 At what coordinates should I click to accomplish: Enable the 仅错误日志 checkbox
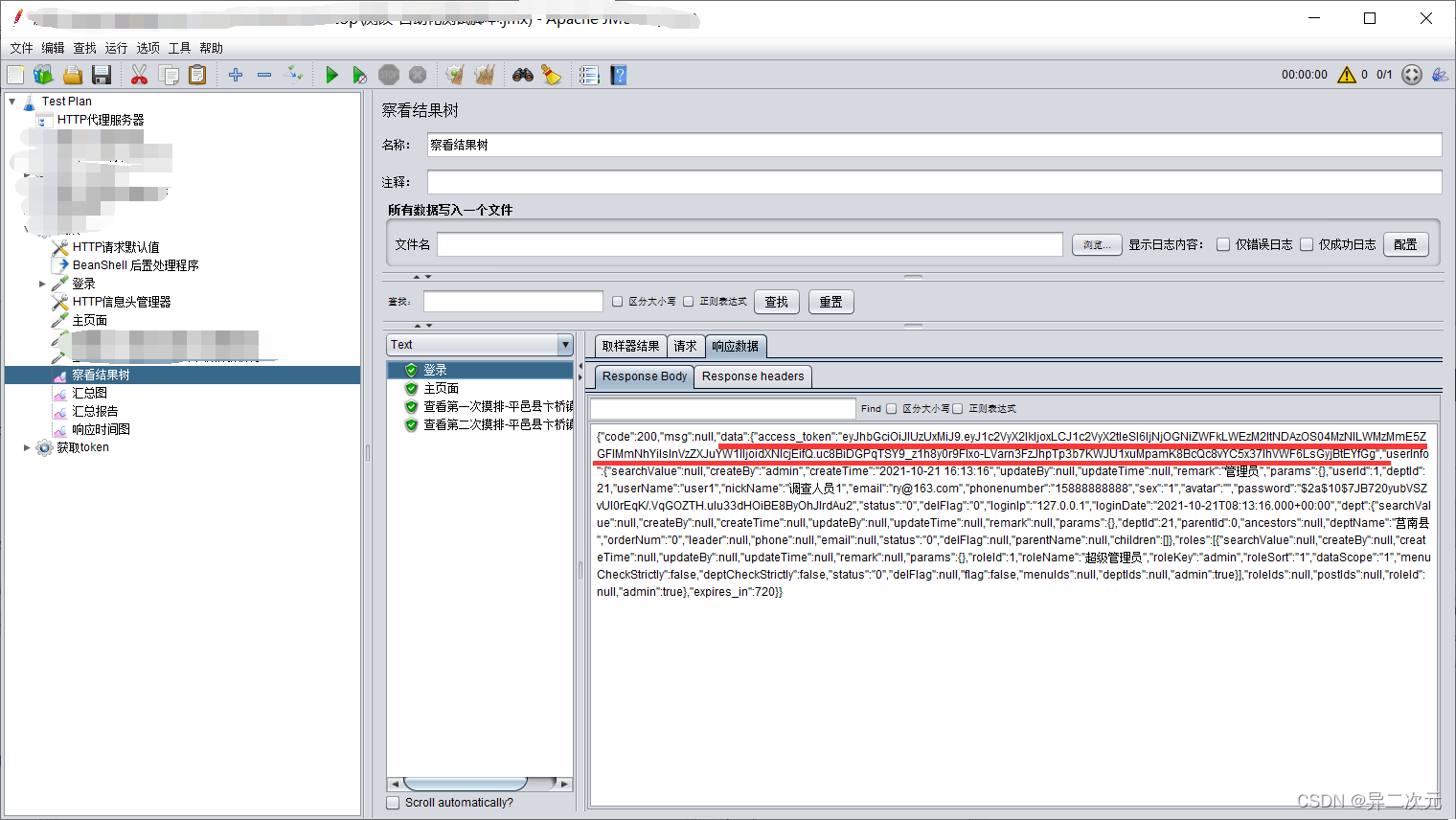(1223, 244)
